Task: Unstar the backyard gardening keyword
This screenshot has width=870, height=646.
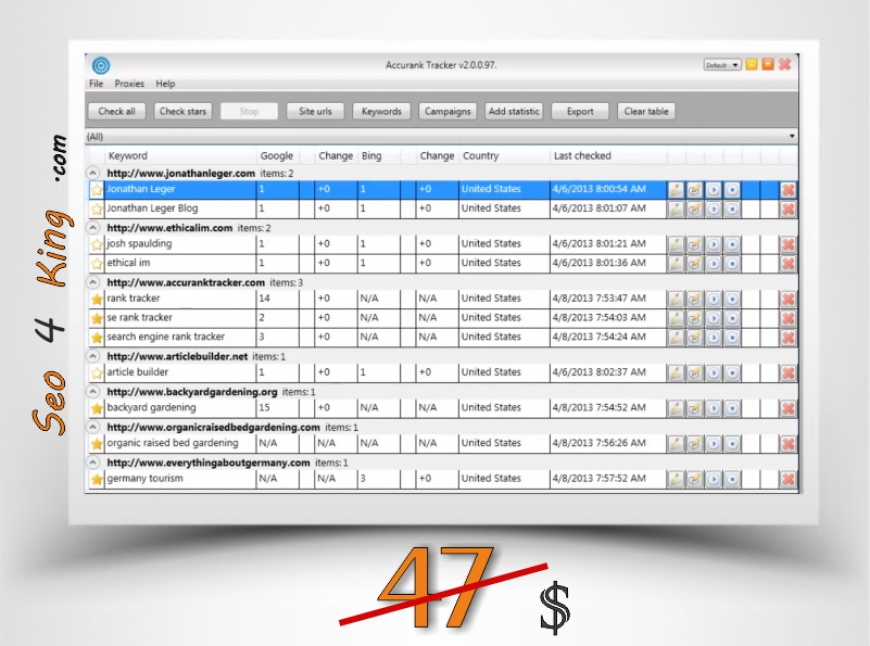Action: point(97,408)
